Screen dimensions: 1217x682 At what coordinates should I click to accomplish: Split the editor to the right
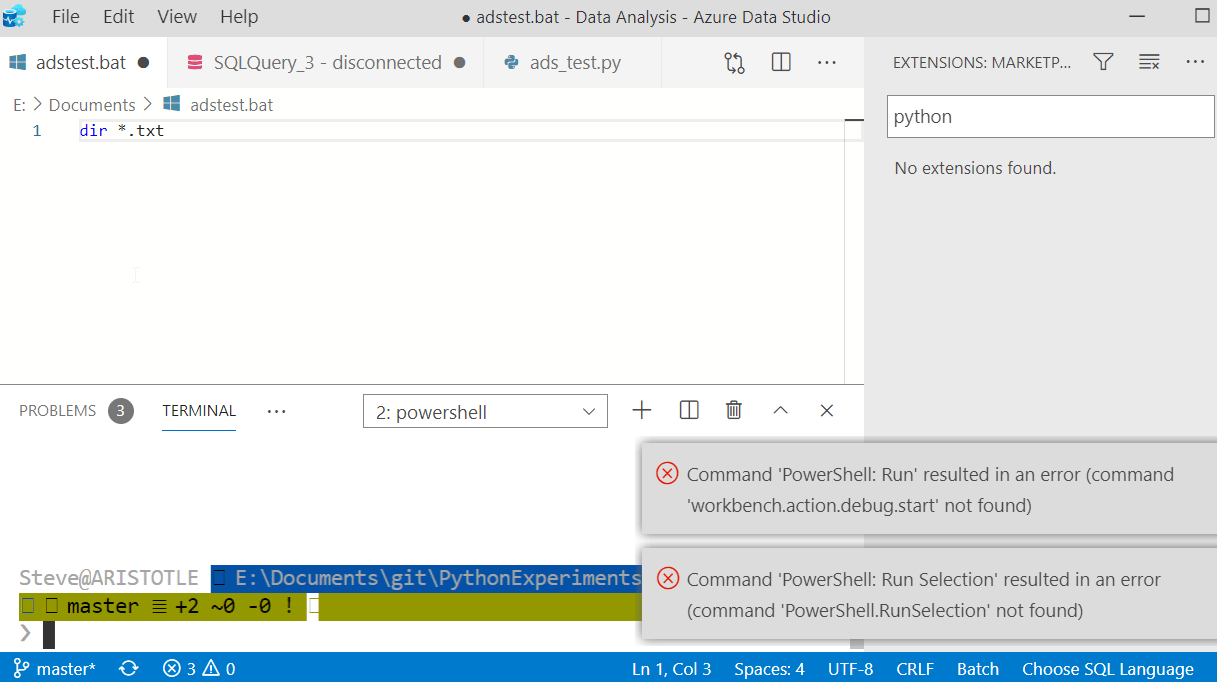tap(781, 62)
